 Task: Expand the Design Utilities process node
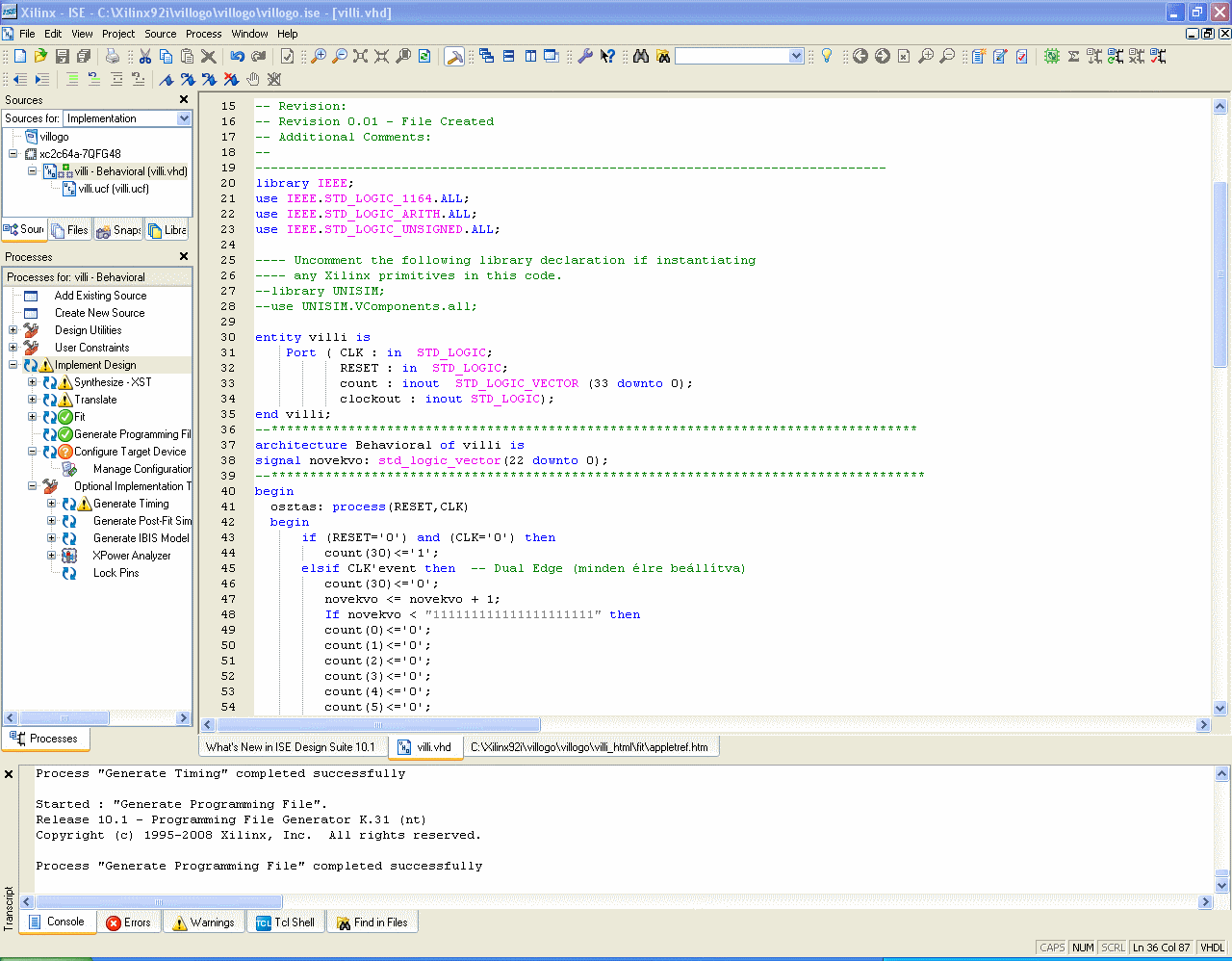(13, 330)
